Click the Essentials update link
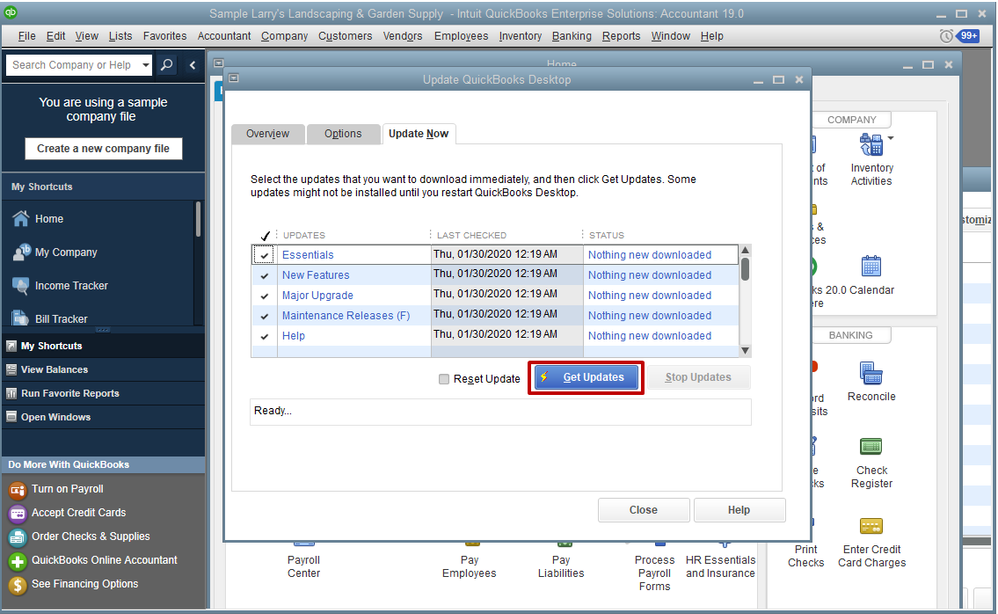Image resolution: width=998 pixels, height=614 pixels. pyautogui.click(x=307, y=255)
